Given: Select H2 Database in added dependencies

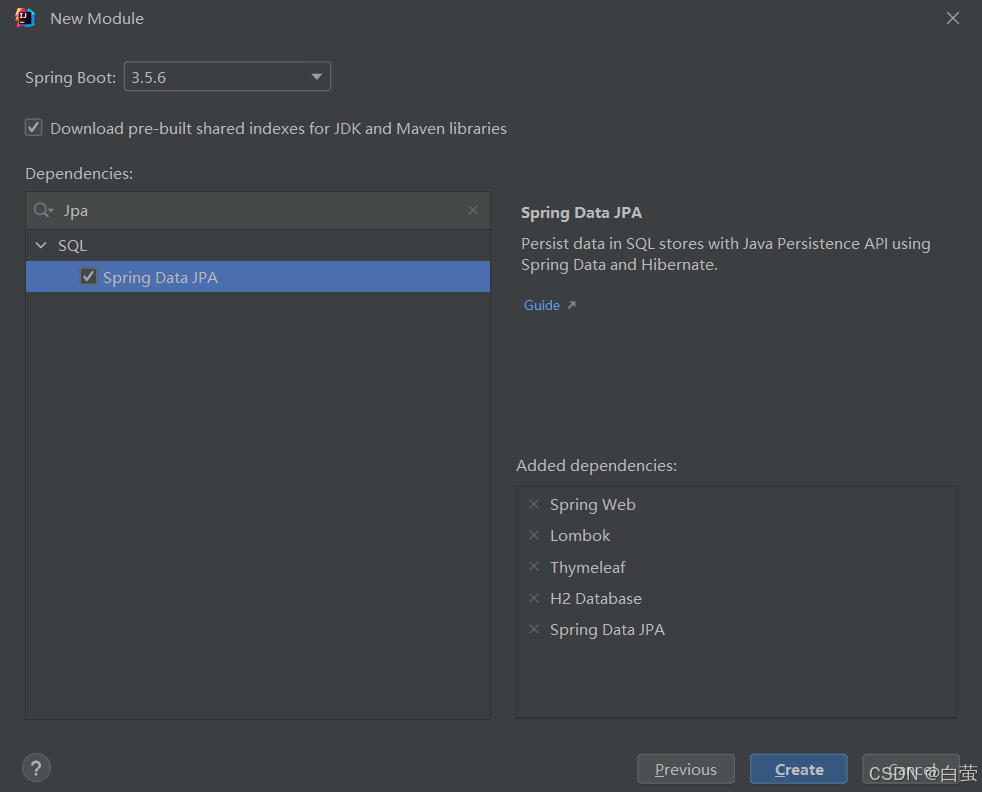Looking at the screenshot, I should pyautogui.click(x=596, y=599).
